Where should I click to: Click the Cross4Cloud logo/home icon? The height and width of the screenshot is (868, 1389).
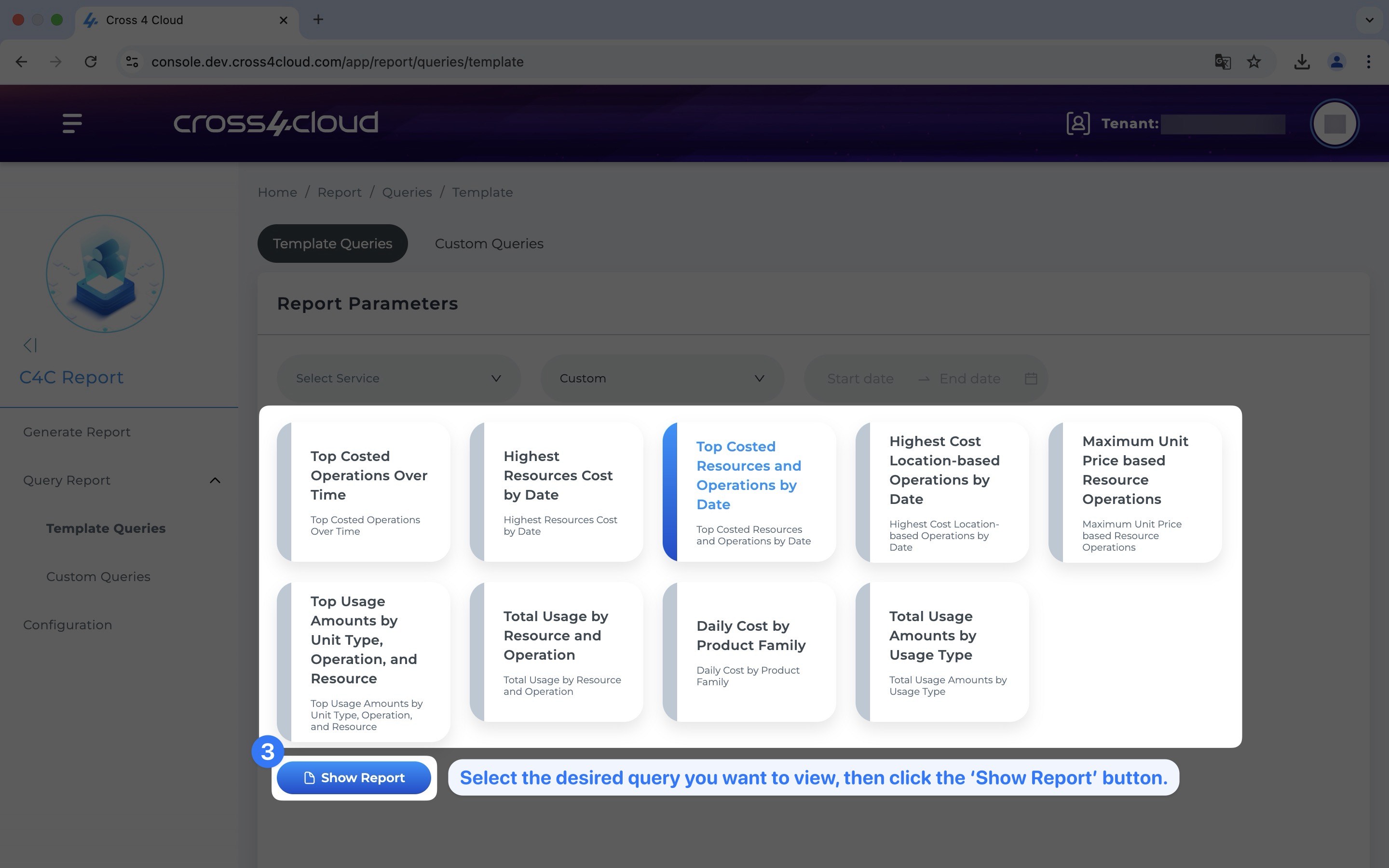click(276, 123)
